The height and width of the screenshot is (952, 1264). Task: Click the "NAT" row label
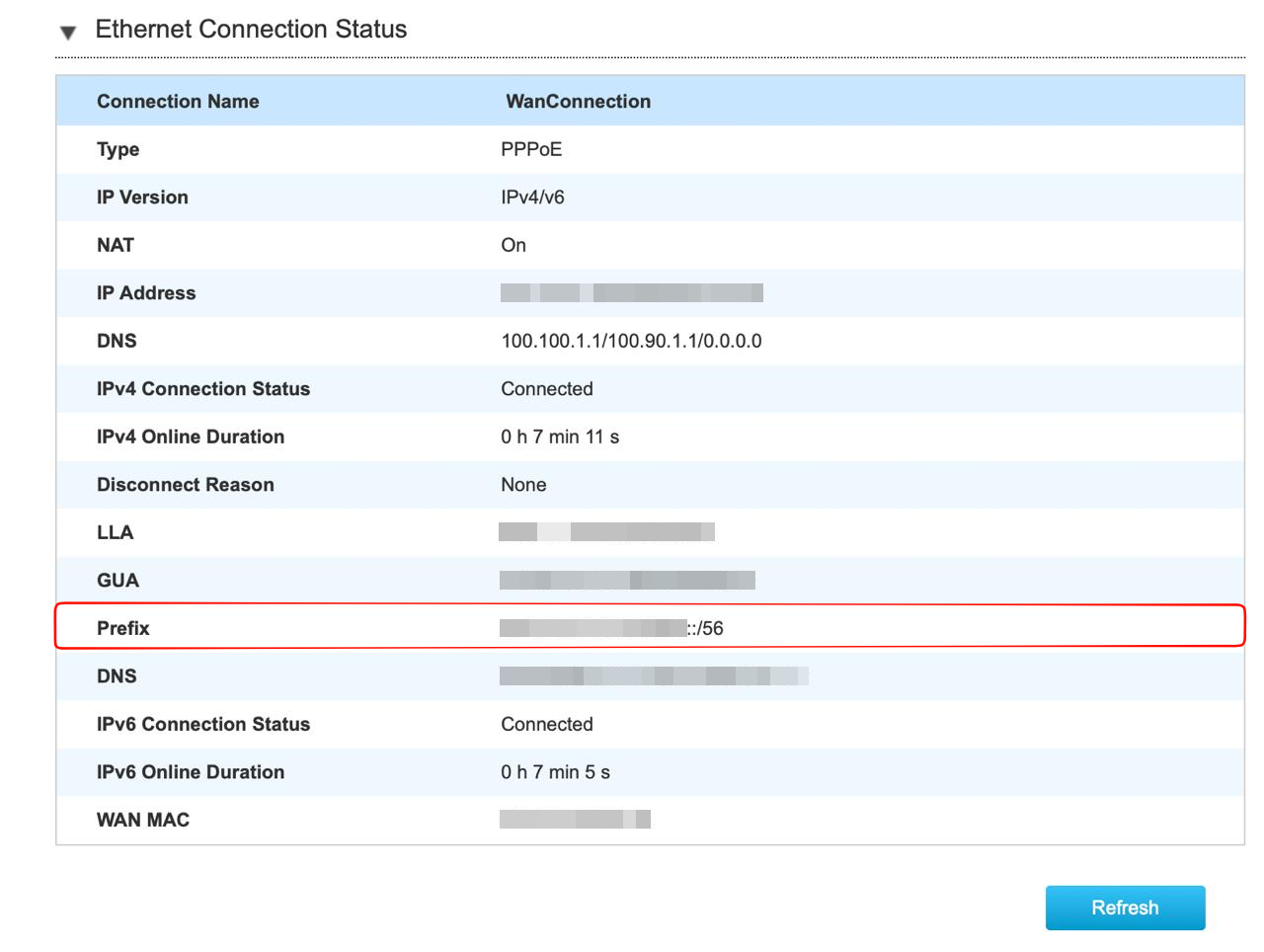pyautogui.click(x=116, y=245)
